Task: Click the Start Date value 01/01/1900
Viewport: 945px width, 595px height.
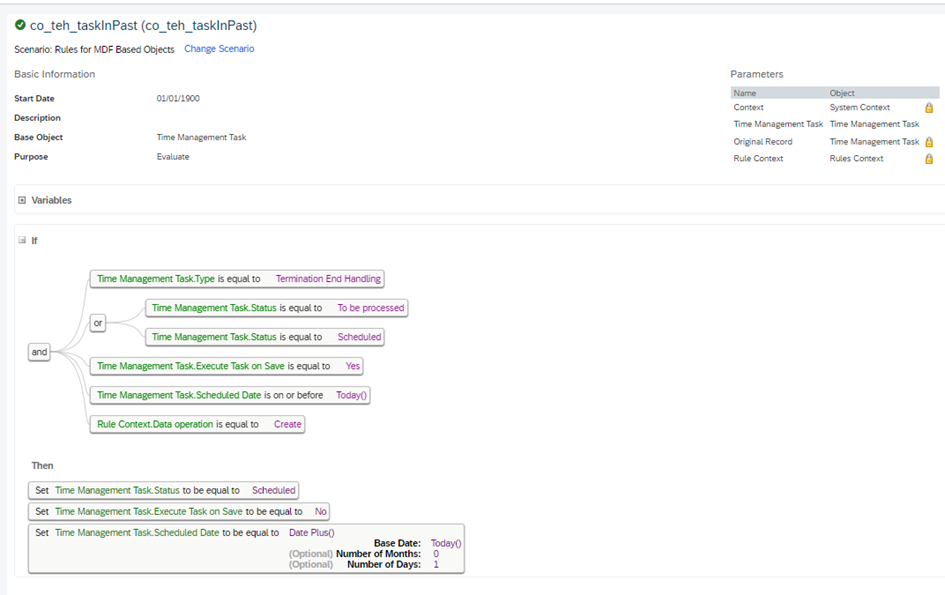Action: [x=178, y=98]
